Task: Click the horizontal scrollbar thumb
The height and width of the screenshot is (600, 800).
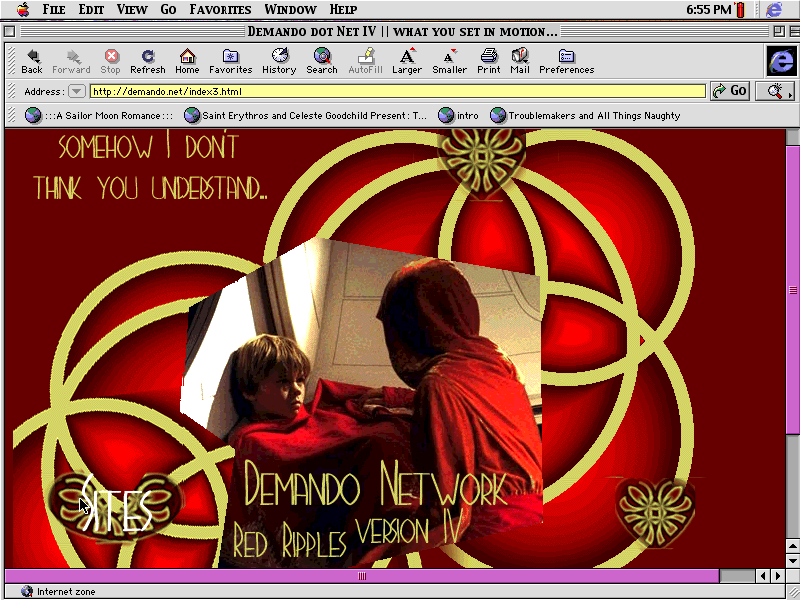Action: (362, 576)
